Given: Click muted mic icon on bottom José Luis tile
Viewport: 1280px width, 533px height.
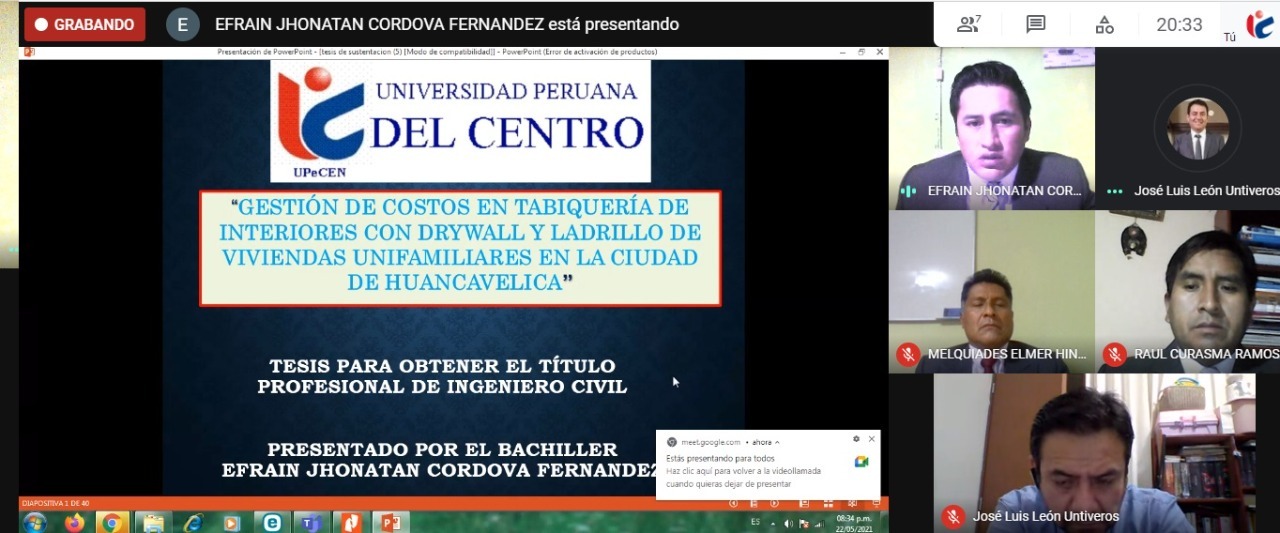Looking at the screenshot, I should click(x=953, y=516).
